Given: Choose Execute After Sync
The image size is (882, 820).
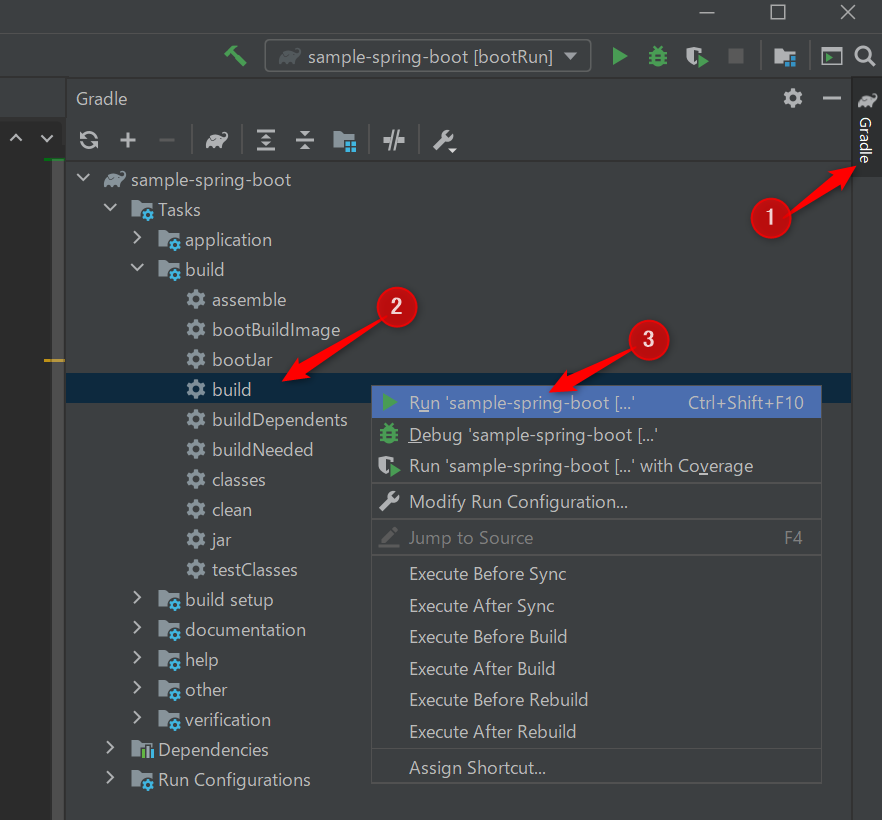Looking at the screenshot, I should [x=596, y=606].
